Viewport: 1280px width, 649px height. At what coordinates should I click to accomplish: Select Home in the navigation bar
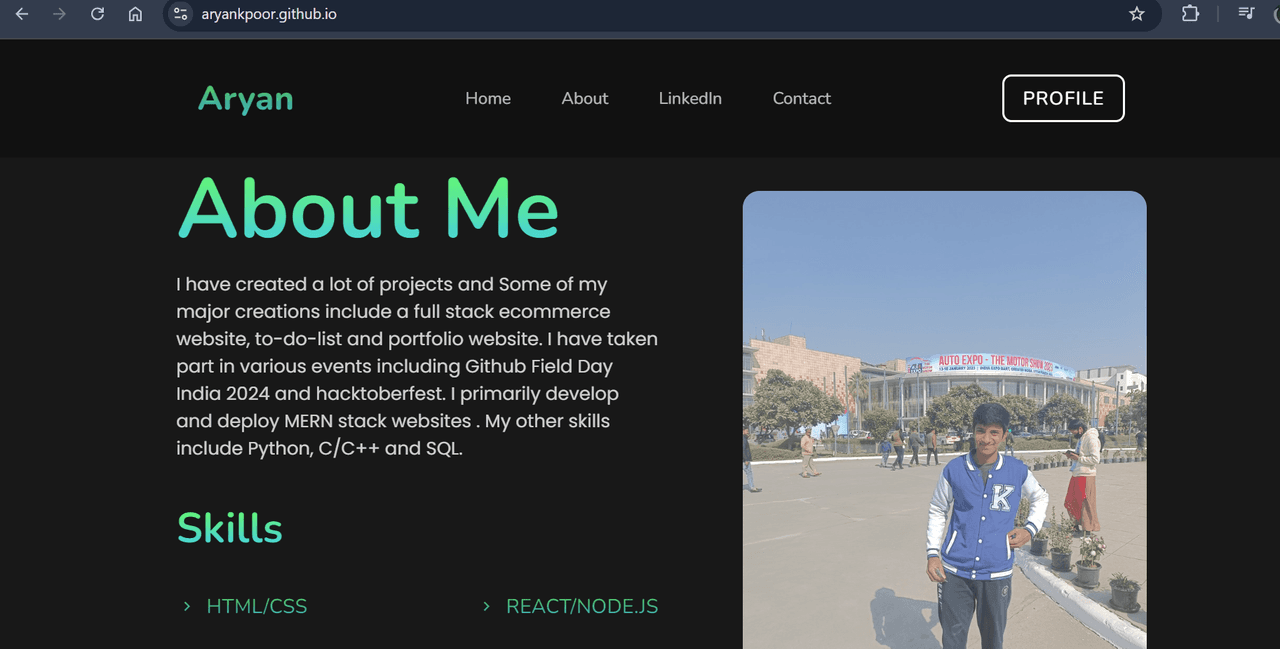[x=488, y=98]
